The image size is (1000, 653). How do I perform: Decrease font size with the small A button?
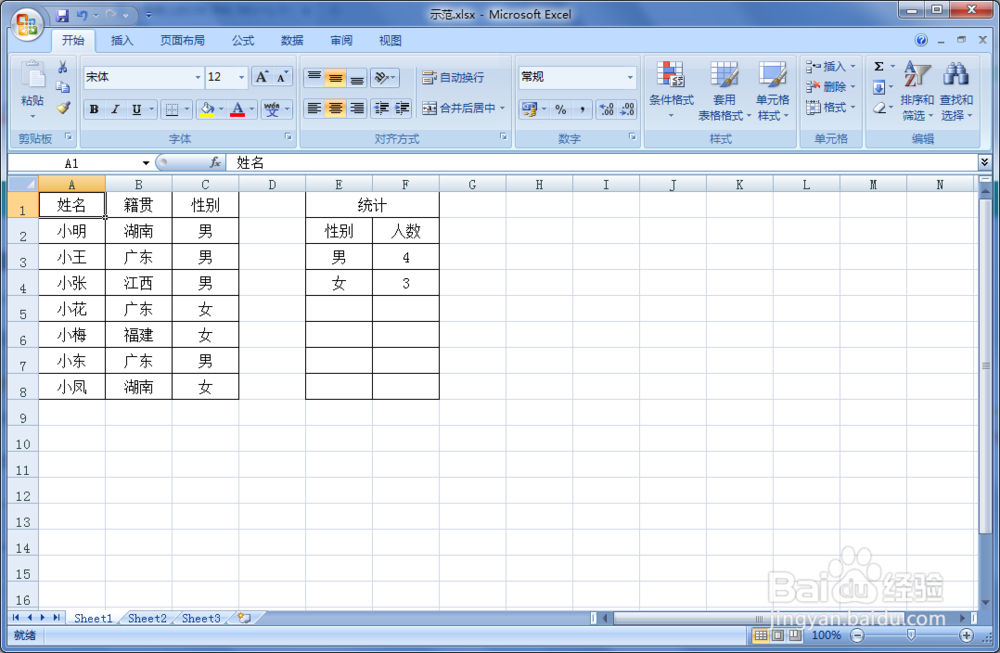click(x=281, y=77)
